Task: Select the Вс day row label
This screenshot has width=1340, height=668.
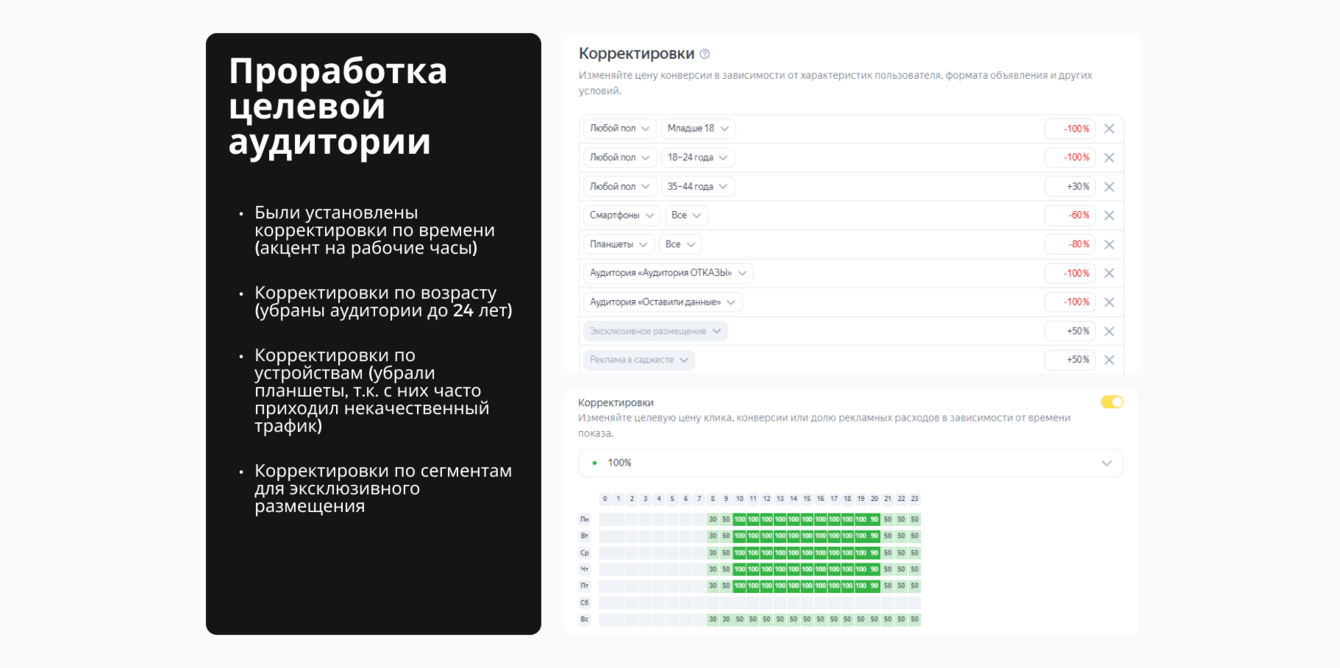Action: click(585, 619)
